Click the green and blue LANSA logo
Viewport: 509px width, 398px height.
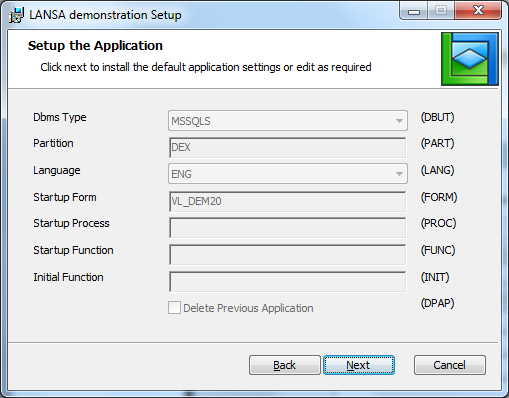pos(470,59)
